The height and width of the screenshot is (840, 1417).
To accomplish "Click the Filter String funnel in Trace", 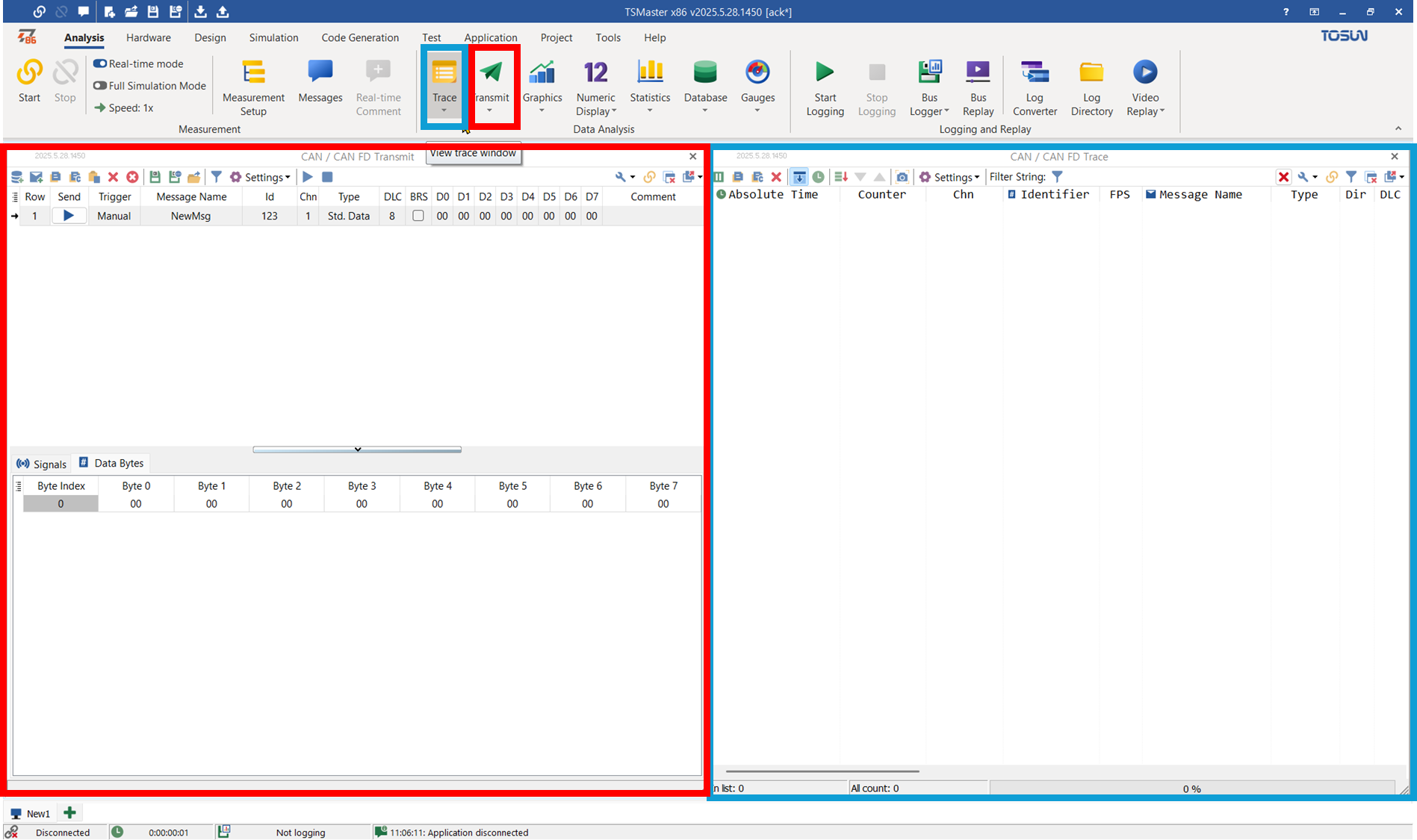I will click(1057, 177).
